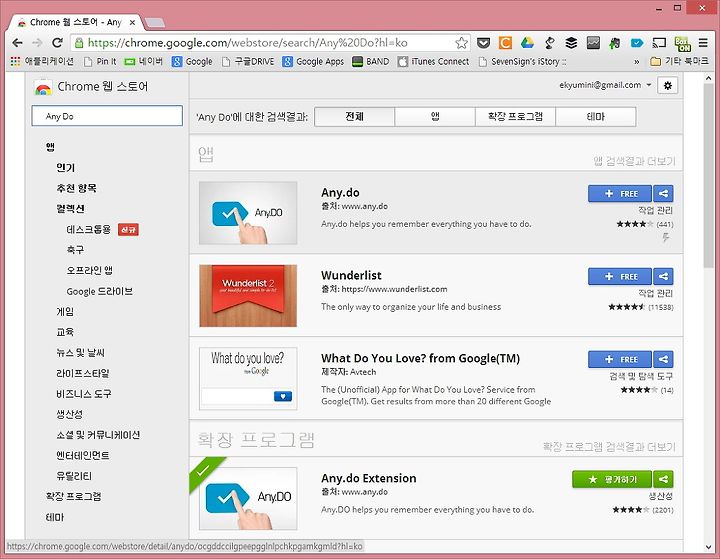Click the lamp extension icon in toolbar
720x559 pixels.
(x=549, y=43)
